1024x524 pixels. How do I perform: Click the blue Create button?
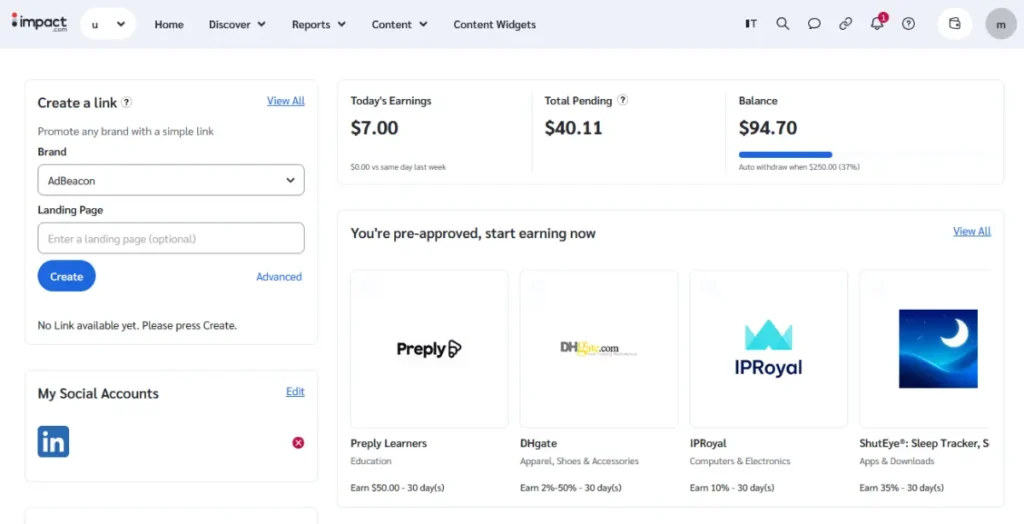pos(67,276)
